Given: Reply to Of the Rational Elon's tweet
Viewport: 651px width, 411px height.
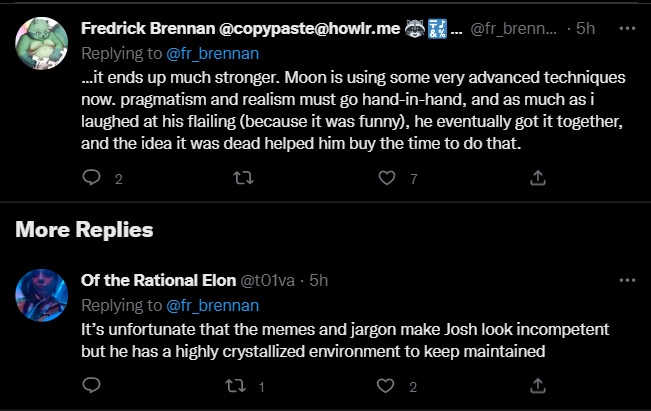Looking at the screenshot, I should click(x=91, y=385).
